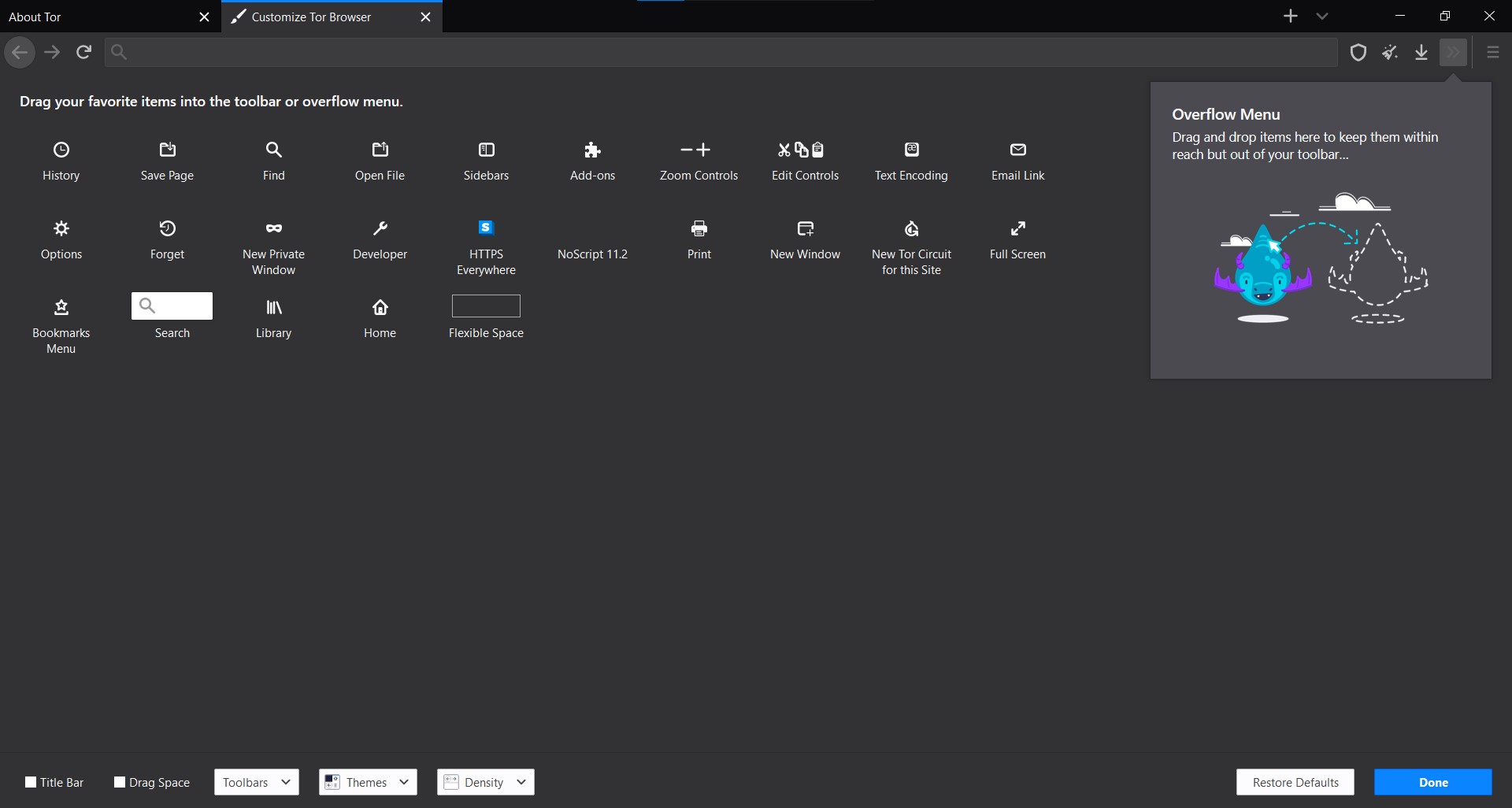This screenshot has height=808, width=1512.
Task: Reload the page with refresh icon
Action: click(x=83, y=52)
